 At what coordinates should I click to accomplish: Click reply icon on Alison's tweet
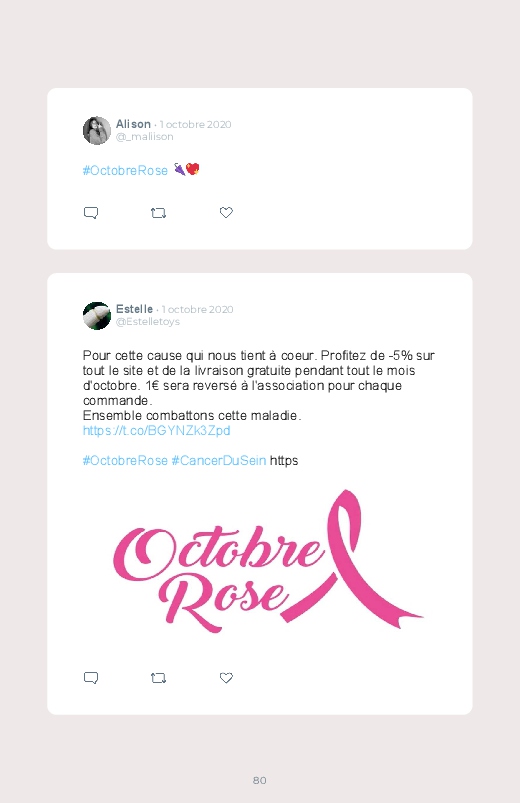(x=91, y=213)
